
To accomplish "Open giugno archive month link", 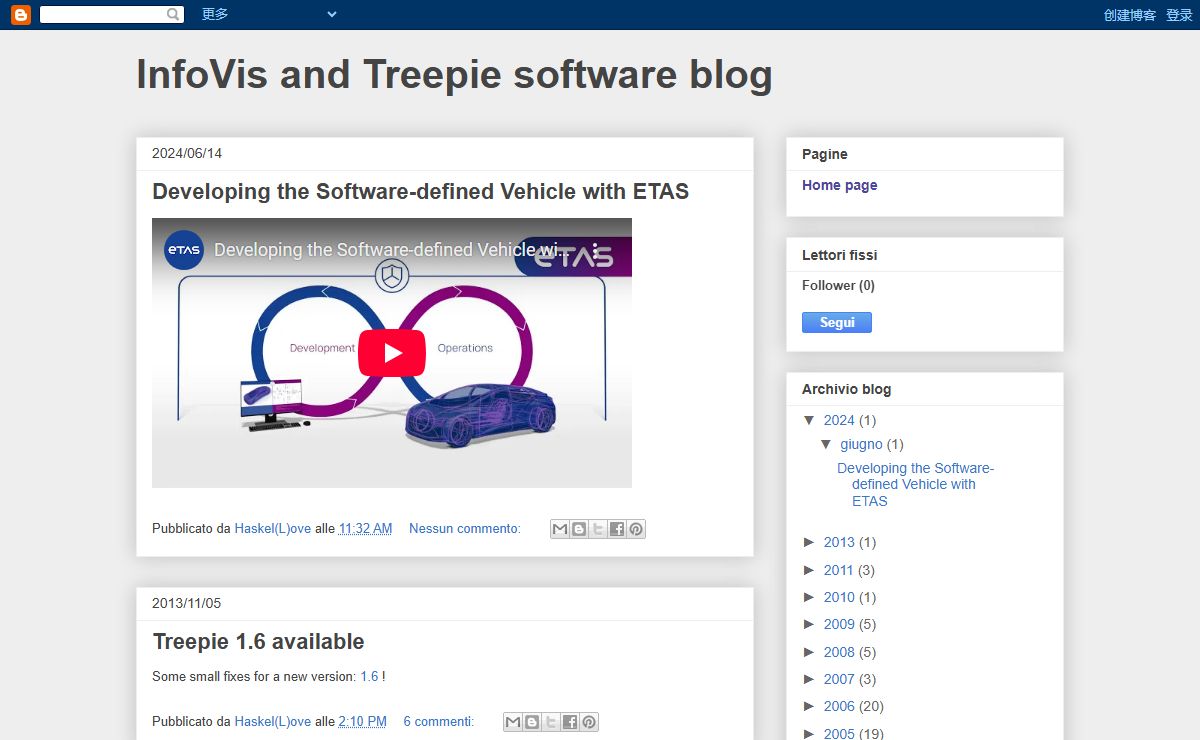I will [x=861, y=444].
